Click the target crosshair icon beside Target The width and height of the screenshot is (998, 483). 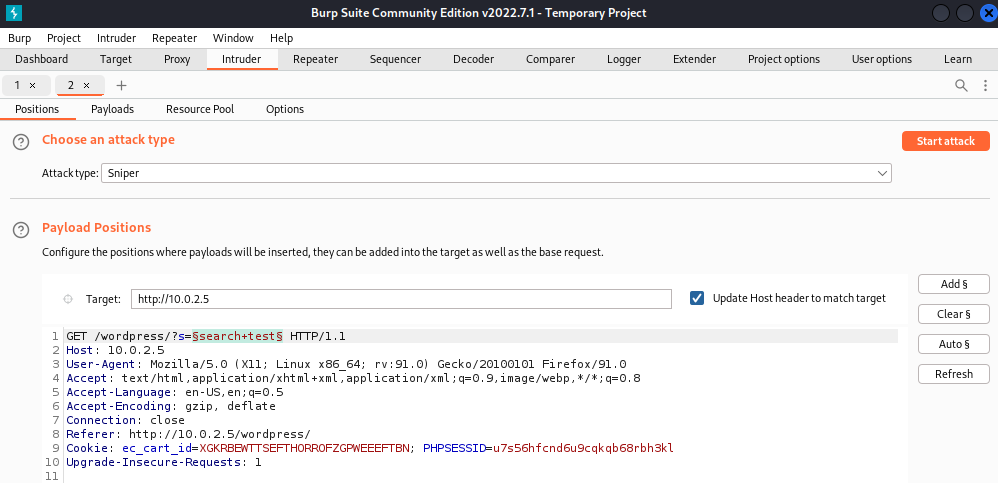pyautogui.click(x=68, y=299)
